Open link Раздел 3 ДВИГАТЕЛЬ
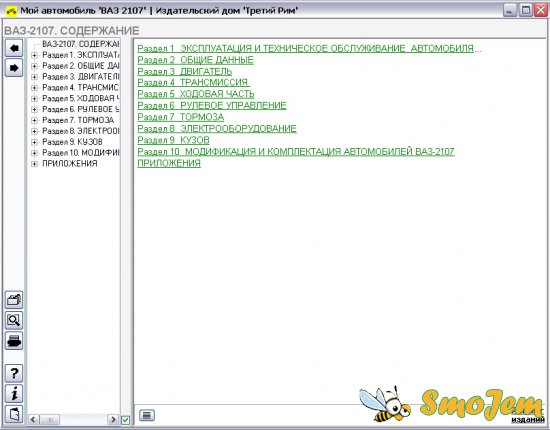This screenshot has height=430, width=550. (185, 72)
